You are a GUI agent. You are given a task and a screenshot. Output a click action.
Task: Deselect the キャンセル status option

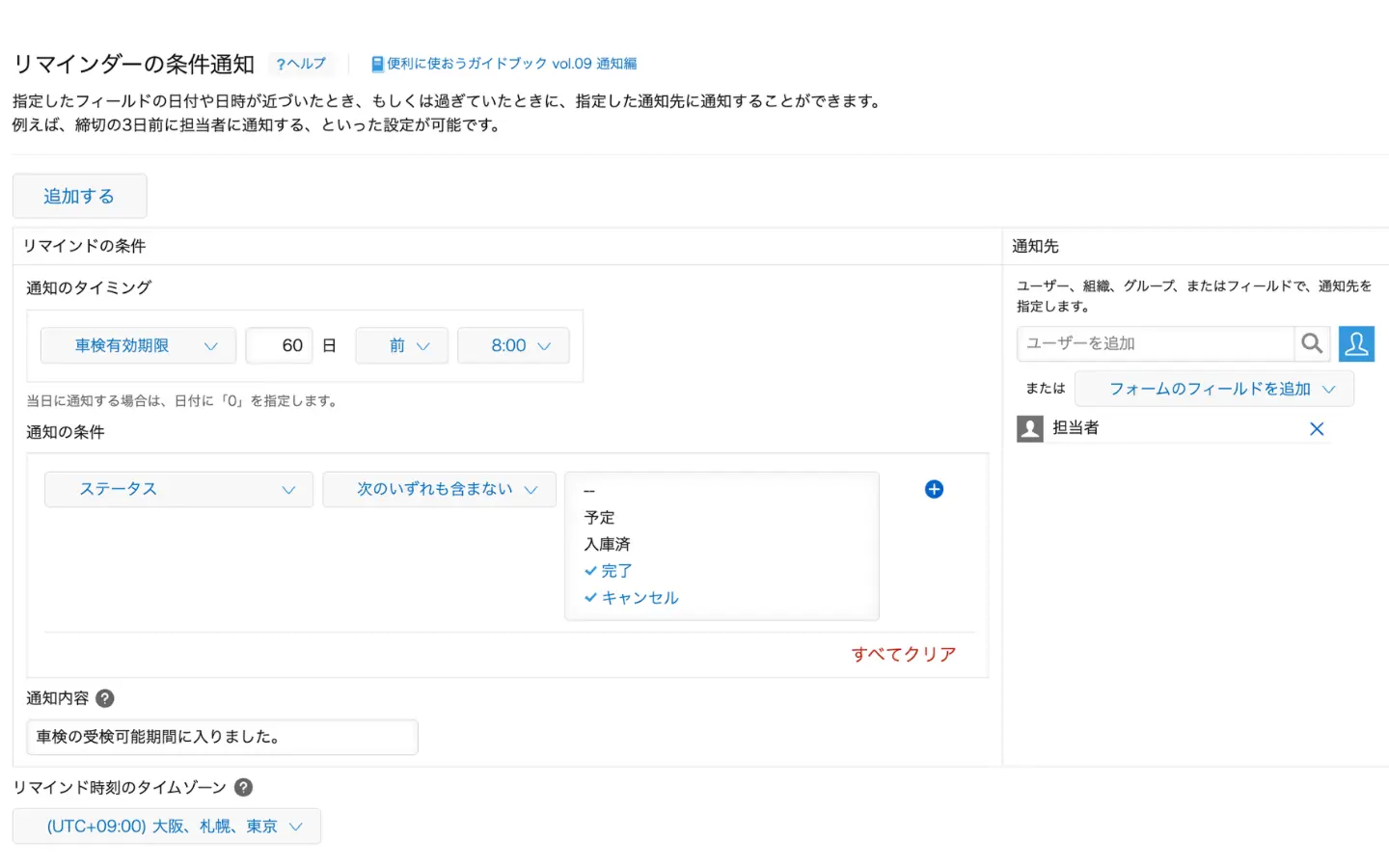coord(631,598)
